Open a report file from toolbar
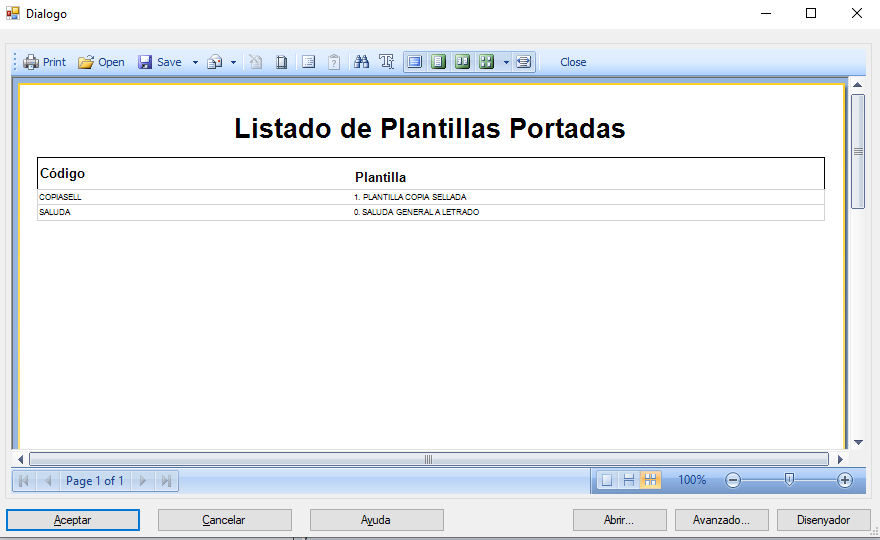880x540 pixels. pyautogui.click(x=101, y=62)
